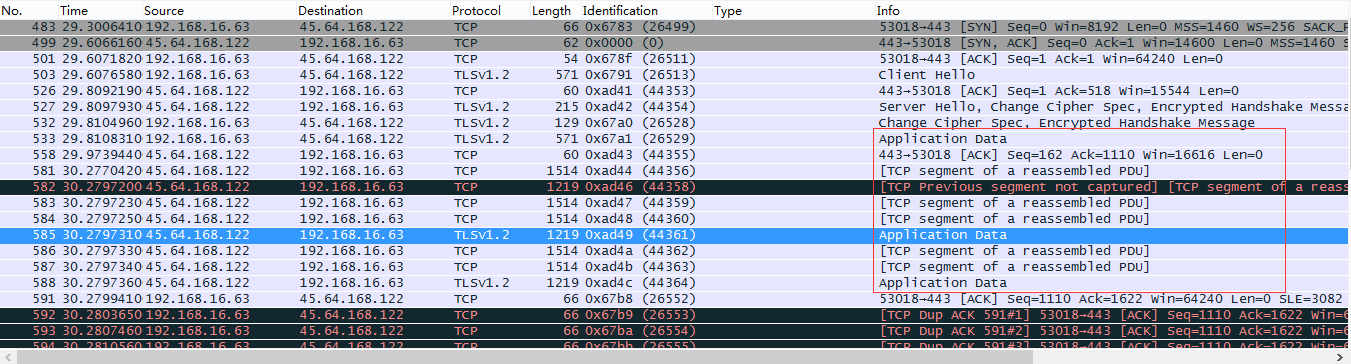The height and width of the screenshot is (364, 1351).
Task: Sort by the No. column header
Action: point(12,10)
